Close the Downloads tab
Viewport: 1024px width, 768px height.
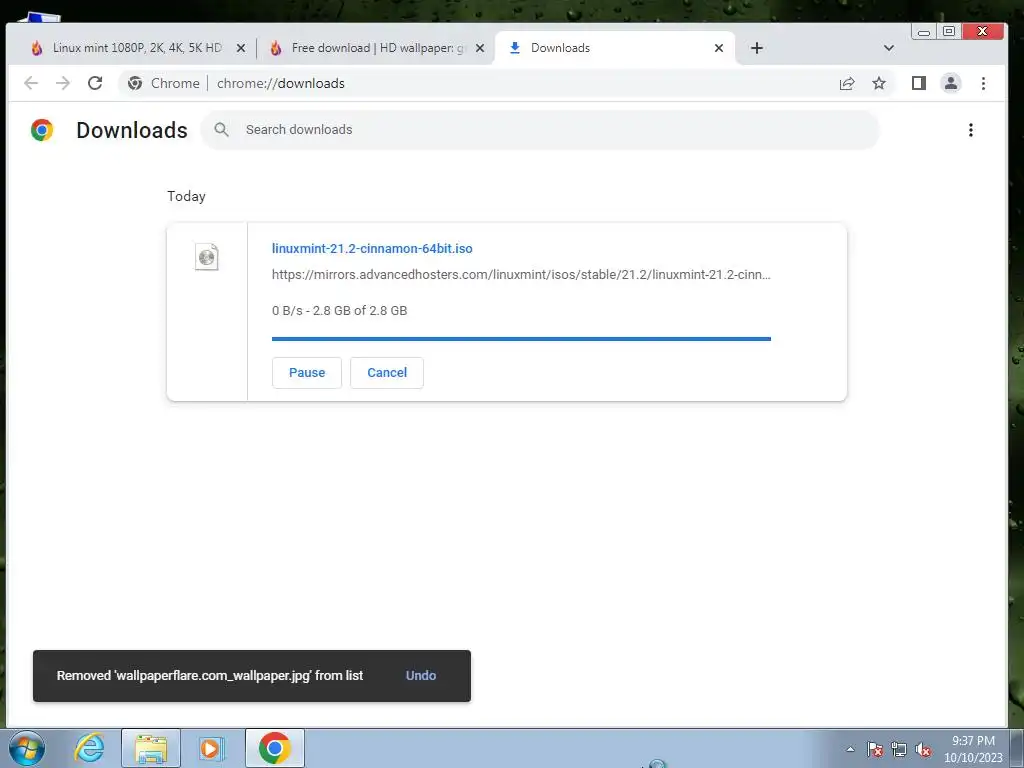pos(719,48)
